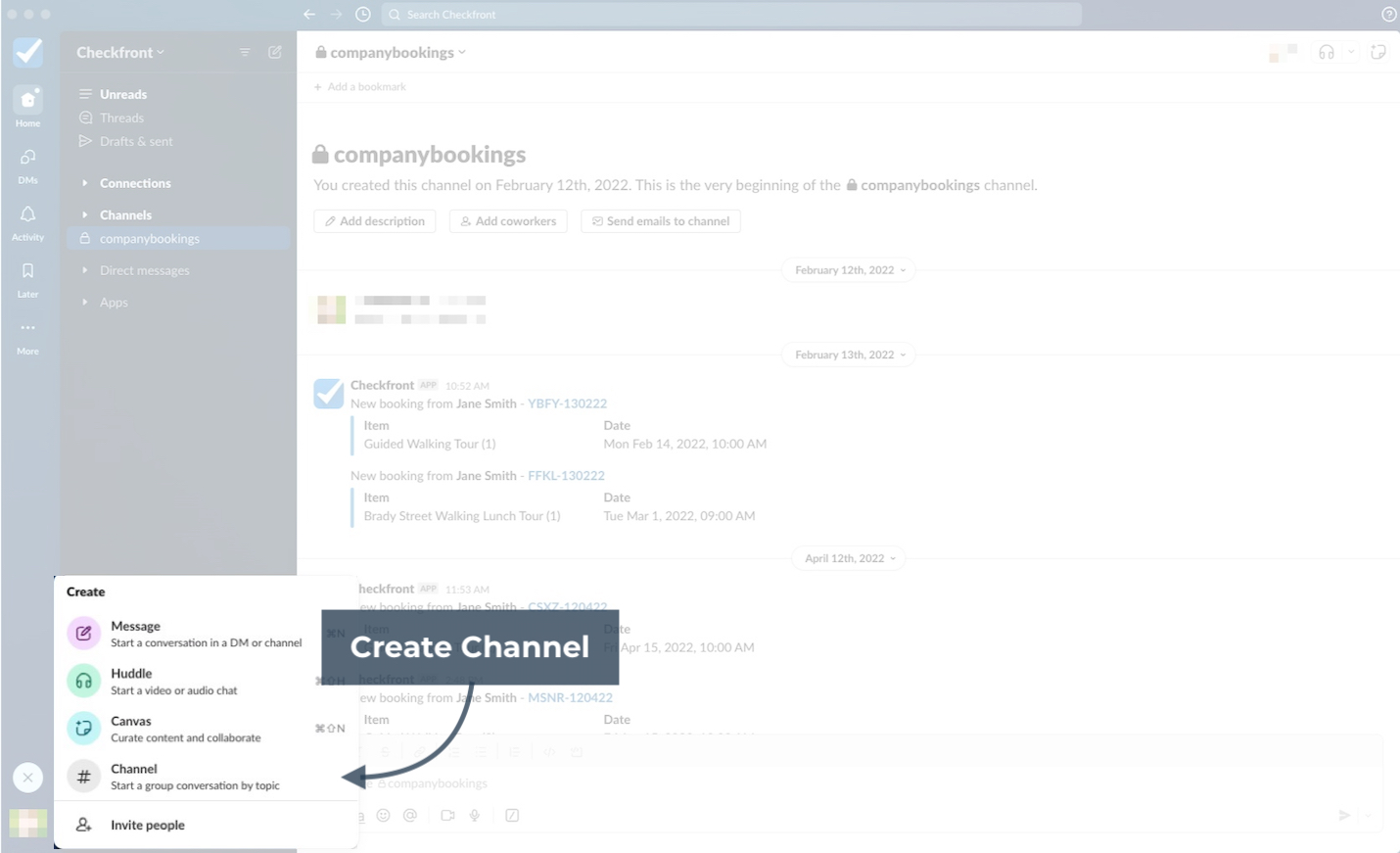Click the Search Checkfront field
Viewport: 1400px width, 853px height.
click(731, 15)
